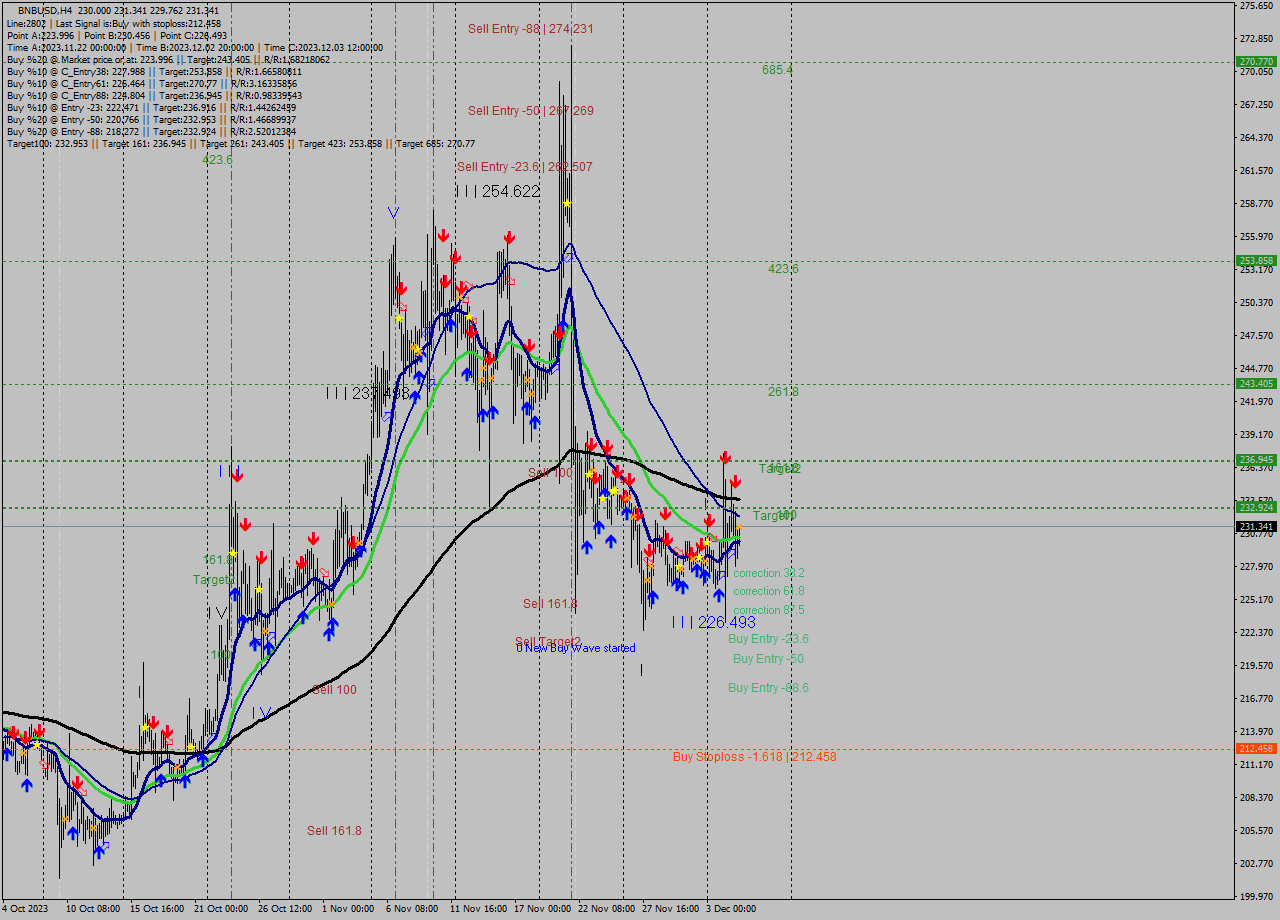1280x920 pixels.
Task: Click the blue 'V' wave symbol above the 6 Nov candles
Action: pyautogui.click(x=393, y=213)
